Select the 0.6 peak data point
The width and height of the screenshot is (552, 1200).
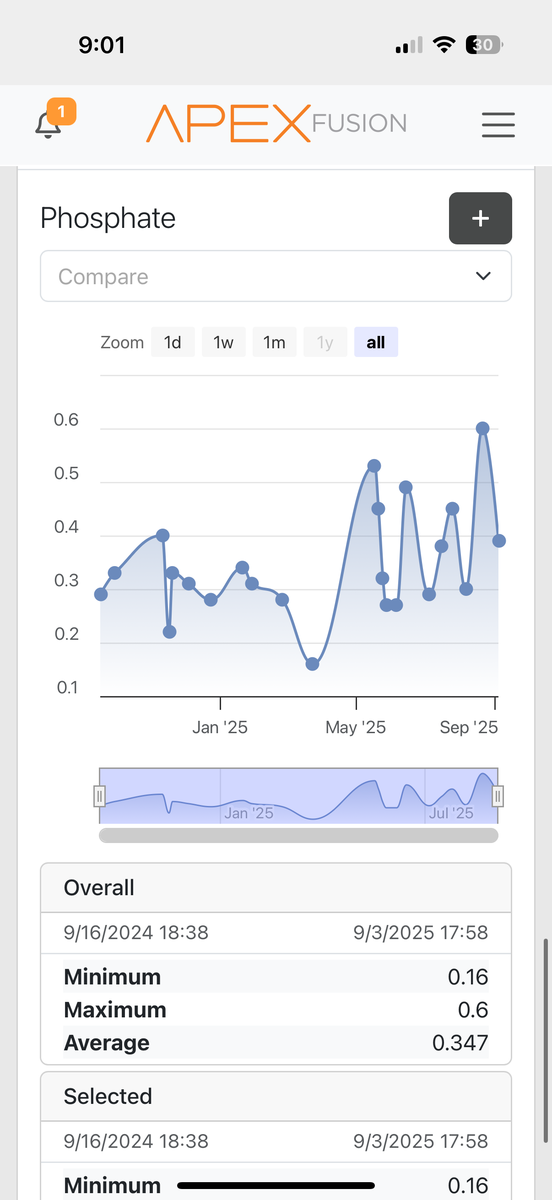point(482,428)
